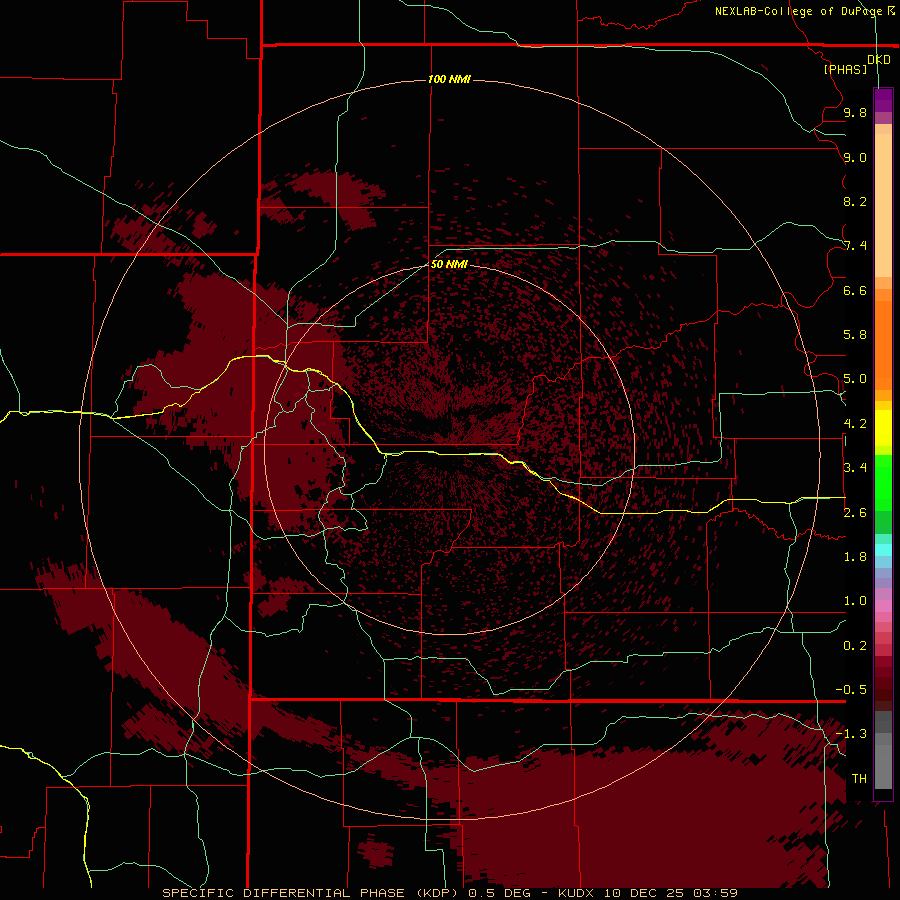Click the 9.0 value on color scale
Image resolution: width=900 pixels, height=900 pixels.
[x=855, y=157]
